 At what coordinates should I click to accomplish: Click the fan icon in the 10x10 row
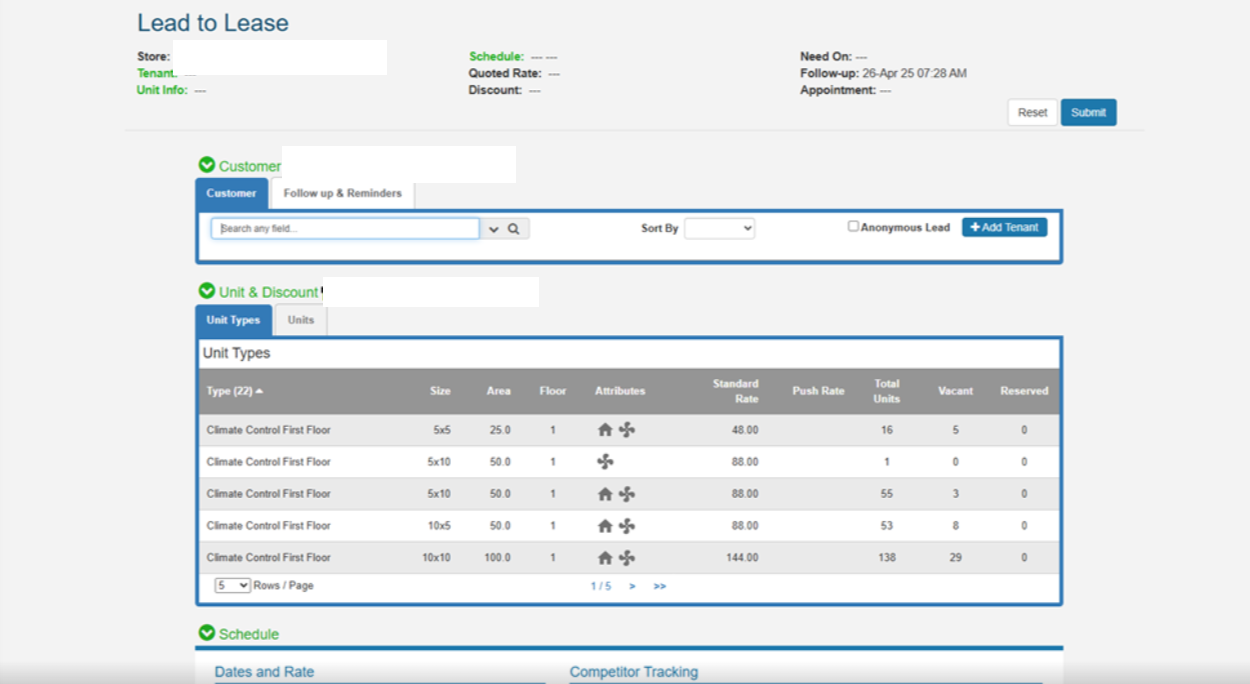[x=627, y=558]
